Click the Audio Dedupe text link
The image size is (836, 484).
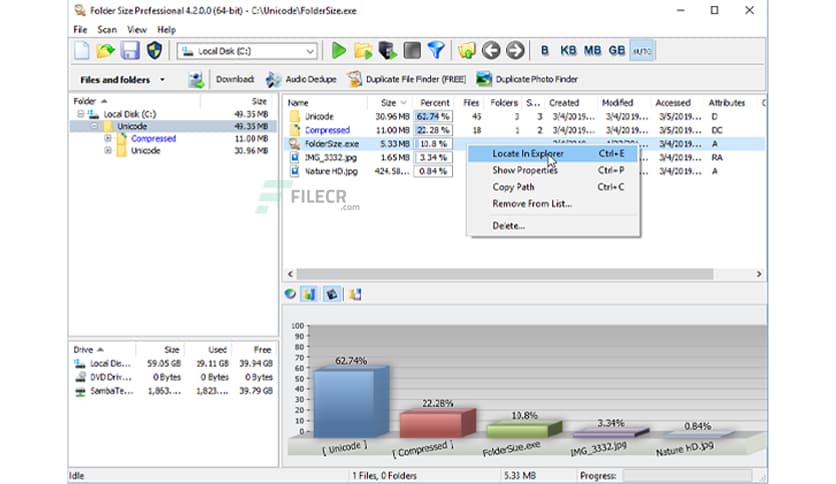coord(311,79)
